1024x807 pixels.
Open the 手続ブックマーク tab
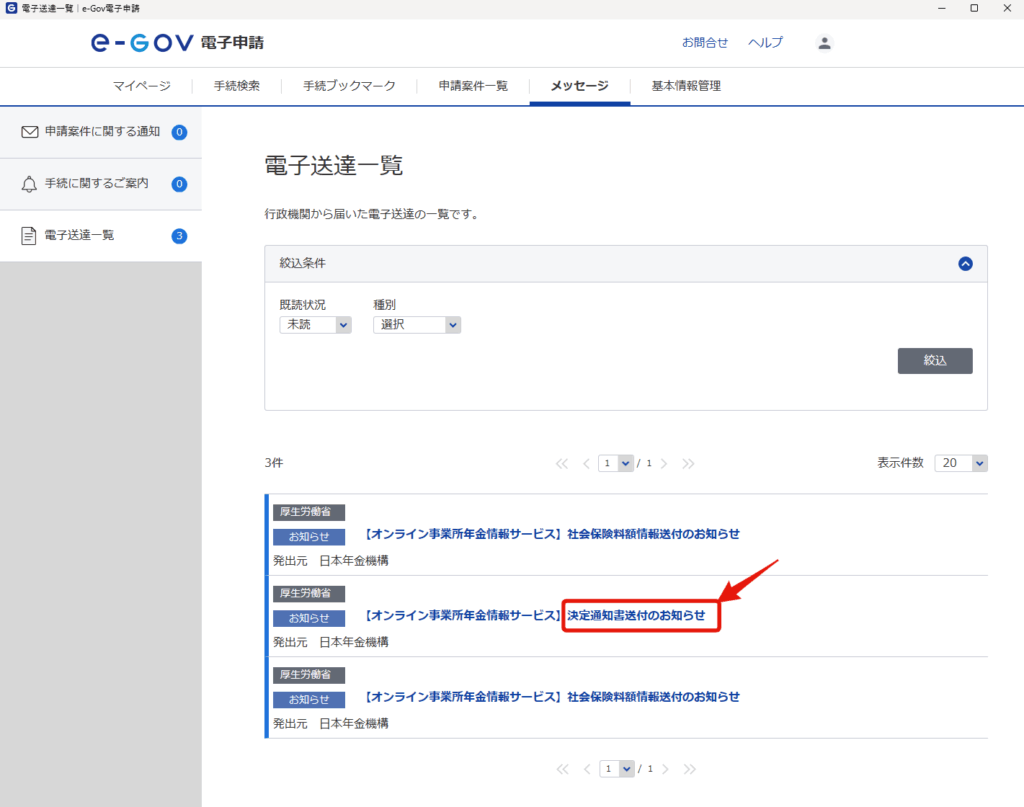349,86
